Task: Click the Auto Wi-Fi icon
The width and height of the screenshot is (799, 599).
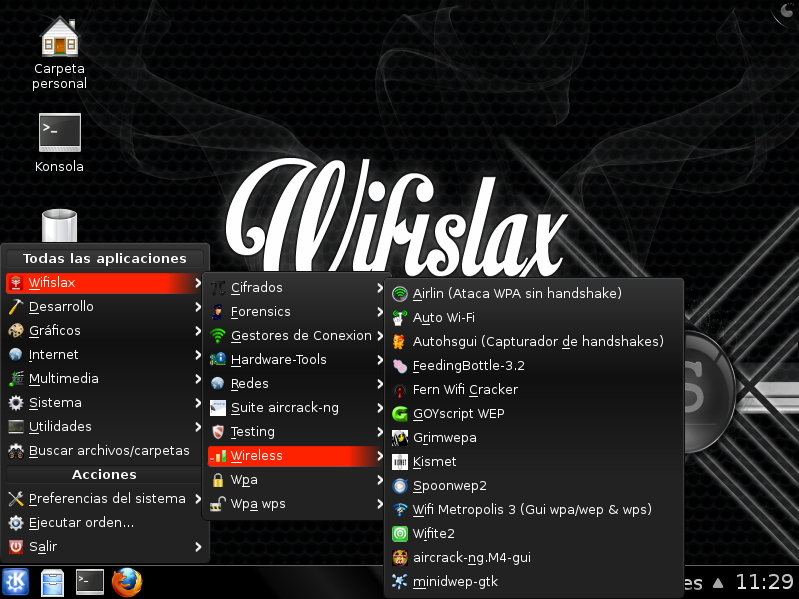Action: pos(400,318)
